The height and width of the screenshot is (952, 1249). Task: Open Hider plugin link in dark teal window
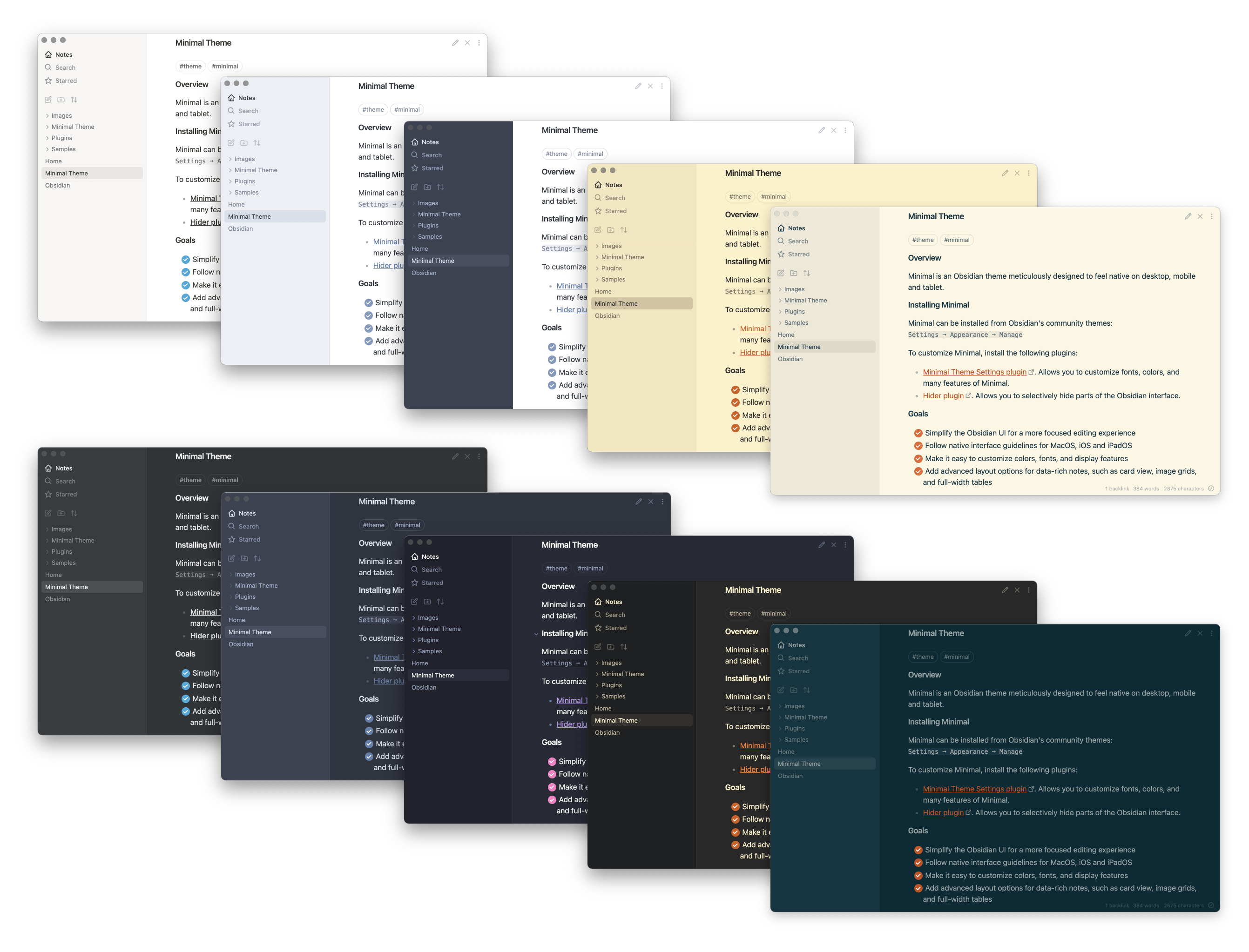click(943, 812)
